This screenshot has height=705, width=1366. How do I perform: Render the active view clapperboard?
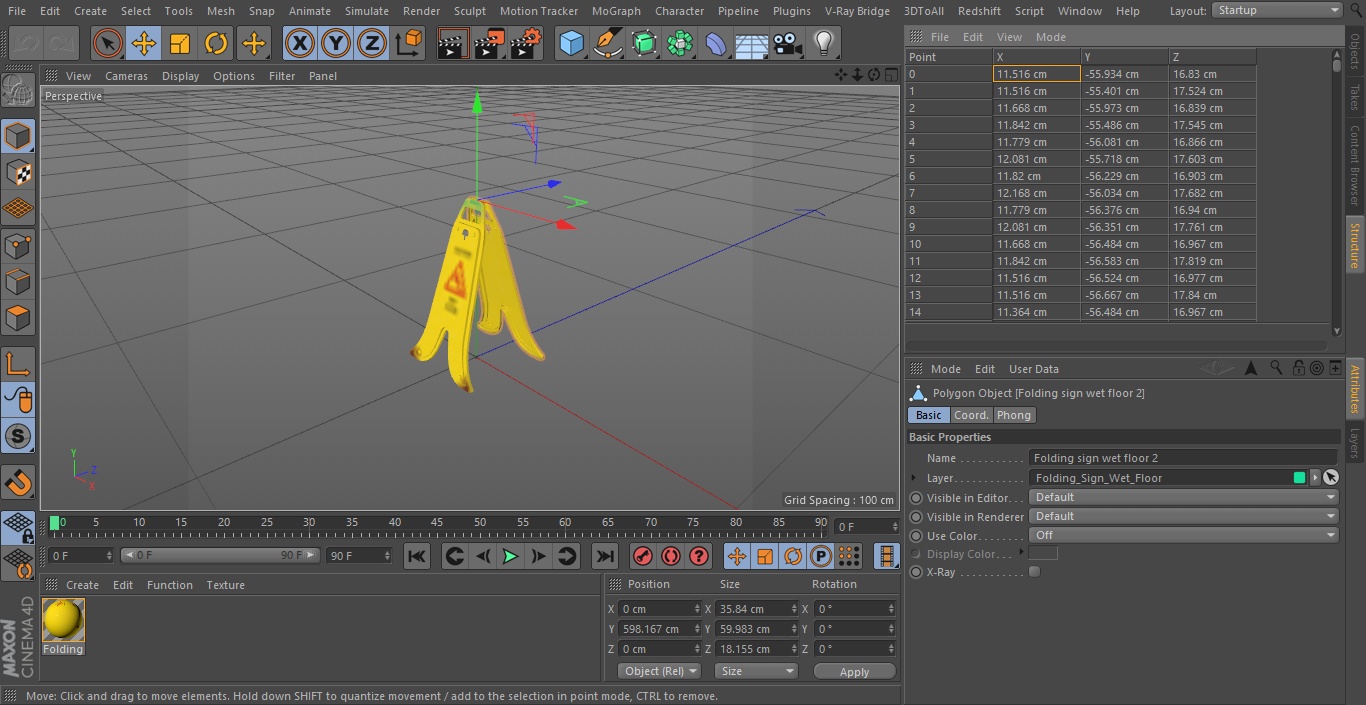[453, 43]
